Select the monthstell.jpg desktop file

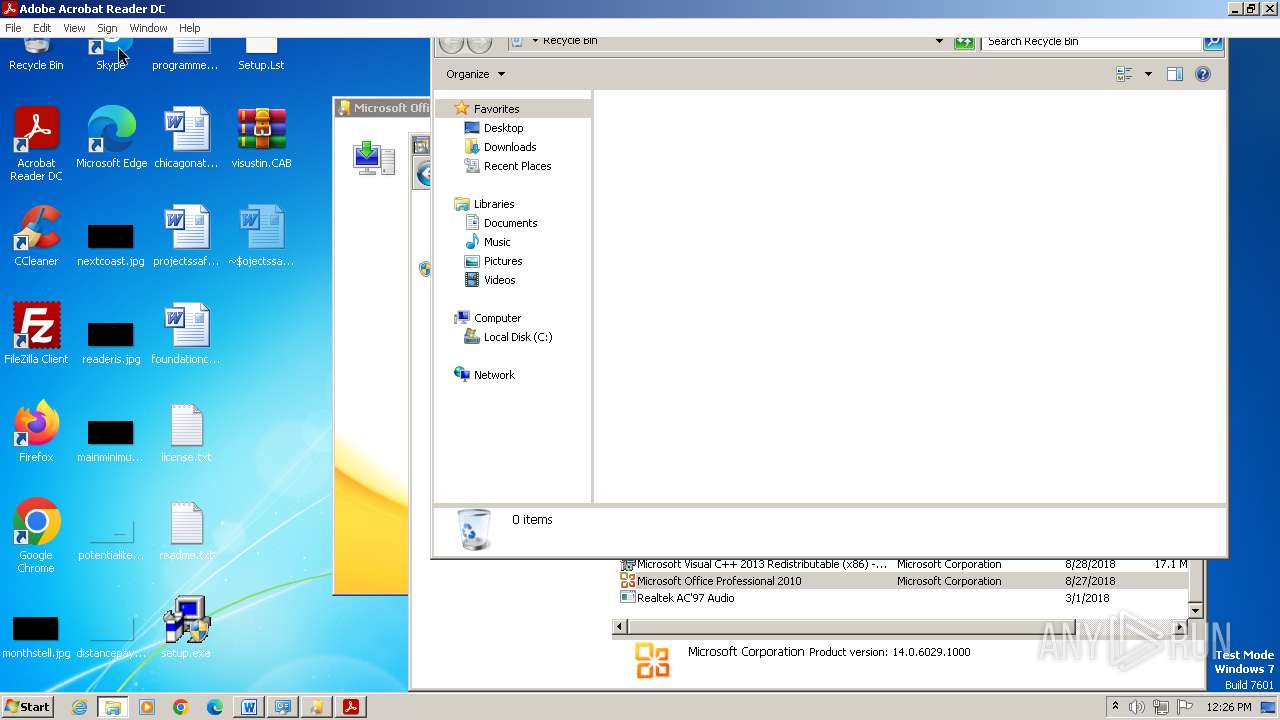click(36, 637)
